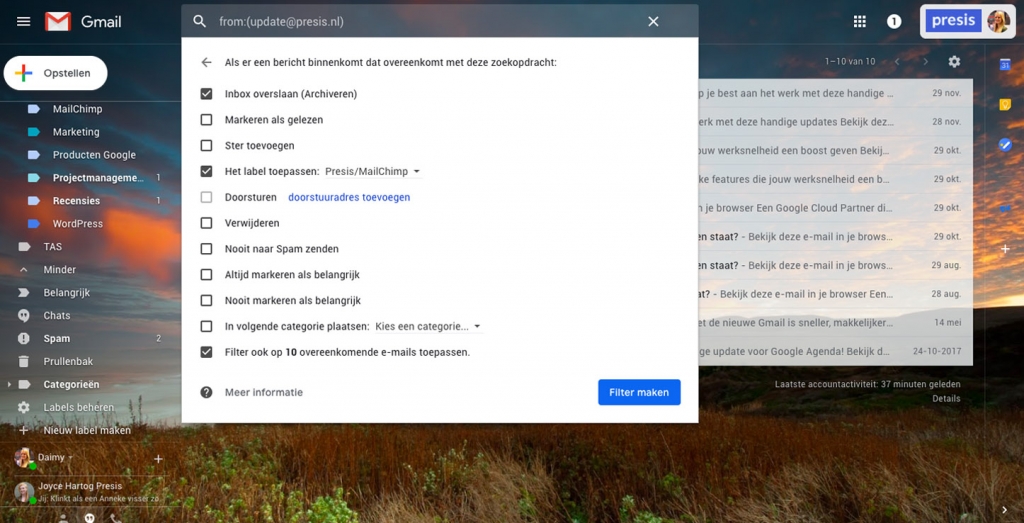Open Google Calendar in side panel
Screen dimensions: 1024x523
point(1005,64)
